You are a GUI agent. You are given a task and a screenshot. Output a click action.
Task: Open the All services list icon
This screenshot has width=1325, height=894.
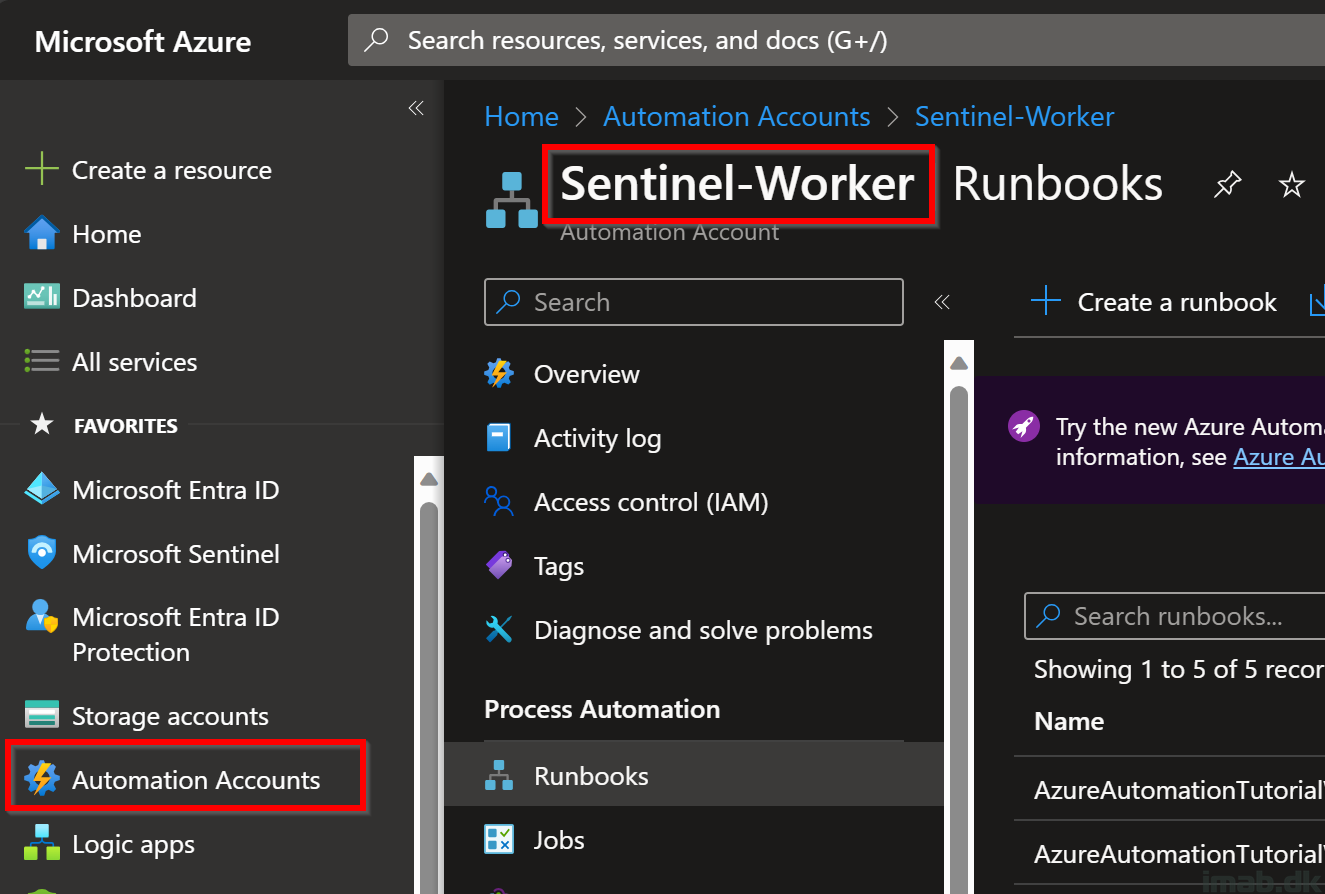click(41, 361)
